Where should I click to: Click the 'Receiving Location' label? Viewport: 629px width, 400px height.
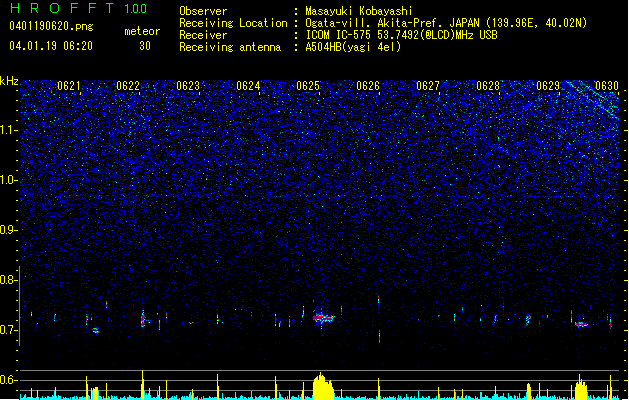pos(233,23)
